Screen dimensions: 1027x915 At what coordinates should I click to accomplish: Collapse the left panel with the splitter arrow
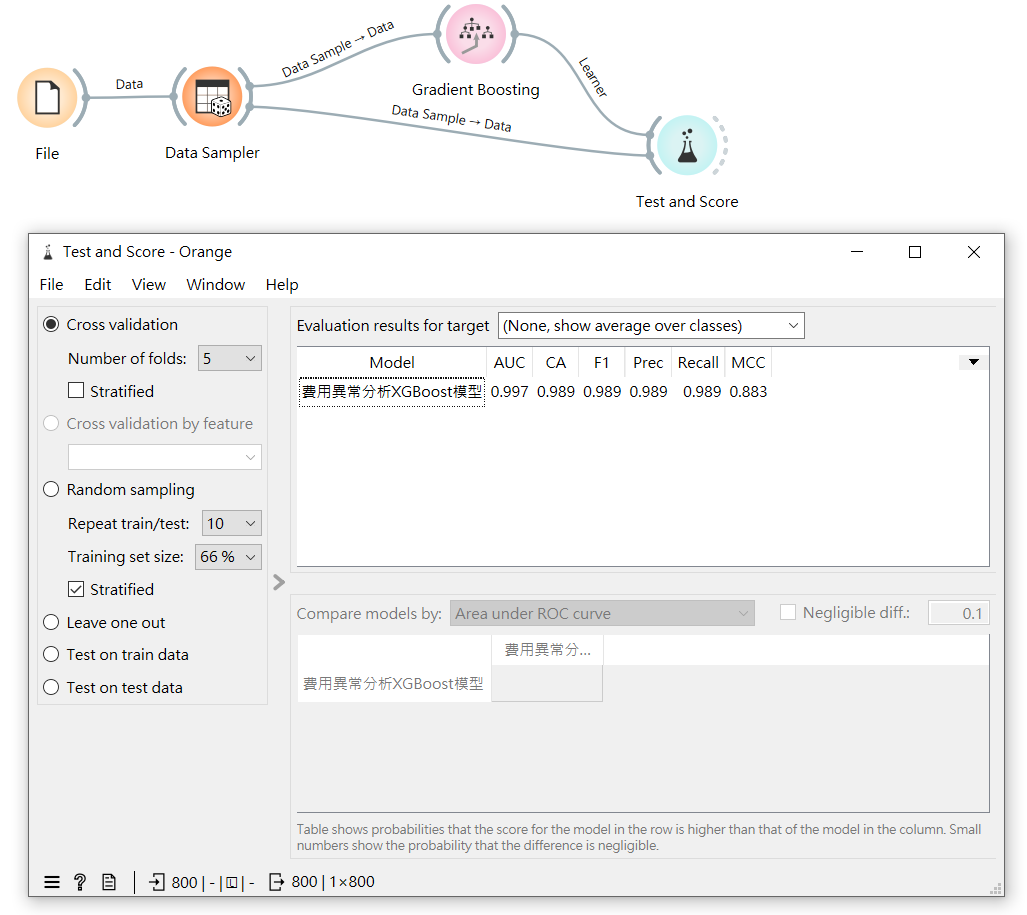(279, 582)
